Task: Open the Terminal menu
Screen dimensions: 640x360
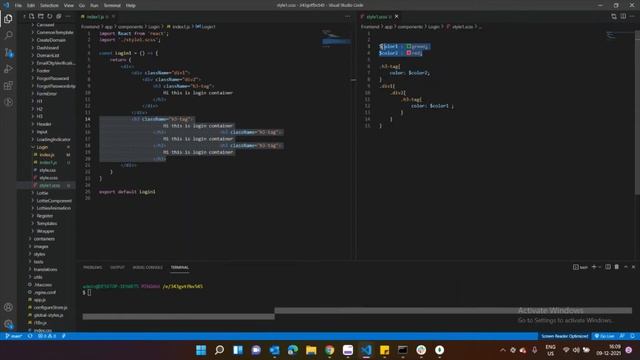Action: pos(112,5)
